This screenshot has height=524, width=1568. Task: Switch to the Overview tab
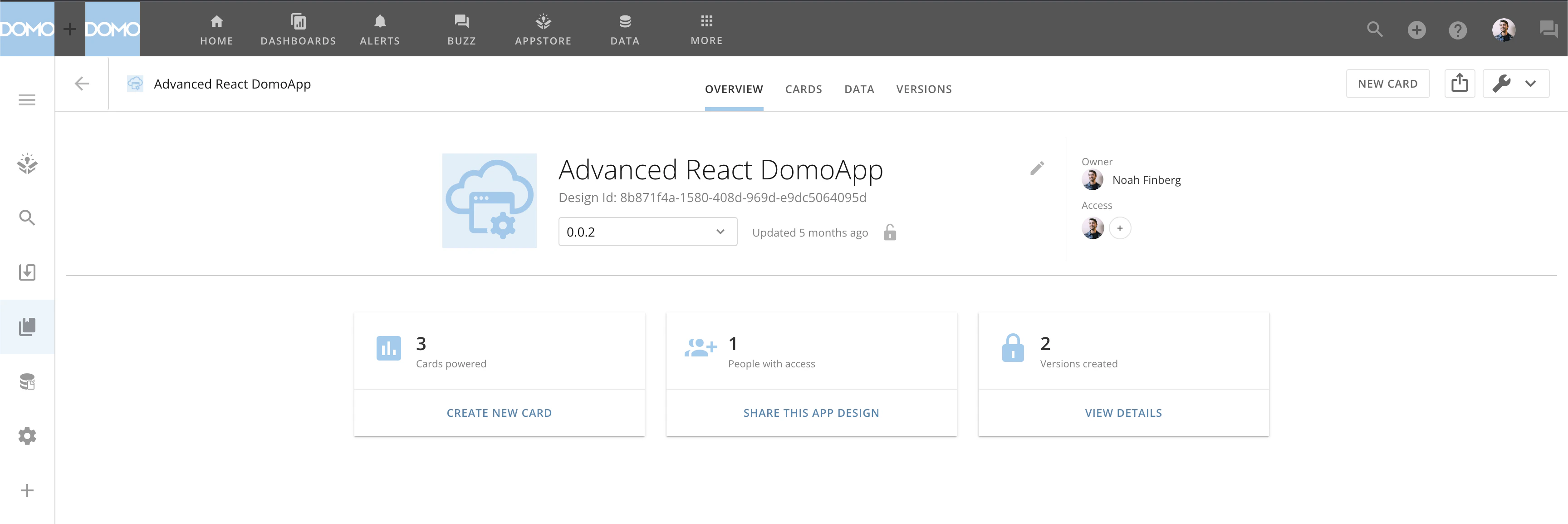(734, 89)
